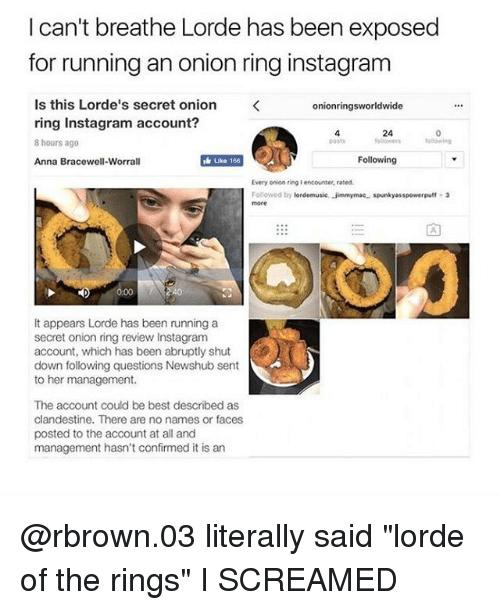
Task: Click the small play icon in the video controls
Action: tap(51, 293)
